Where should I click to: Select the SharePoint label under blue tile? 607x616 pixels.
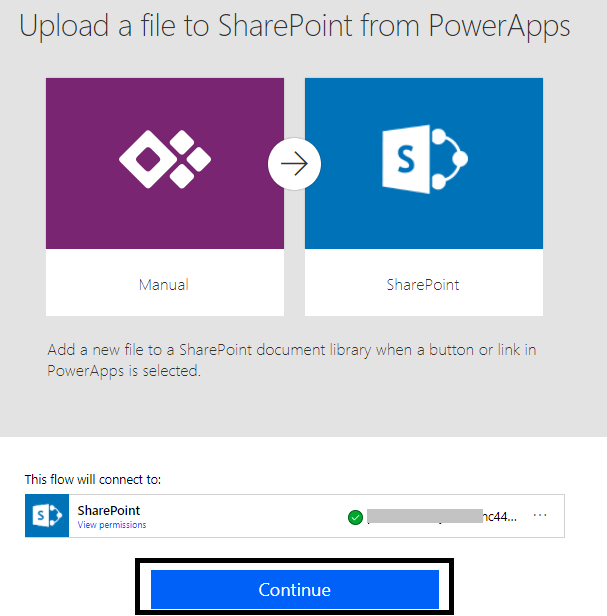[x=423, y=284]
